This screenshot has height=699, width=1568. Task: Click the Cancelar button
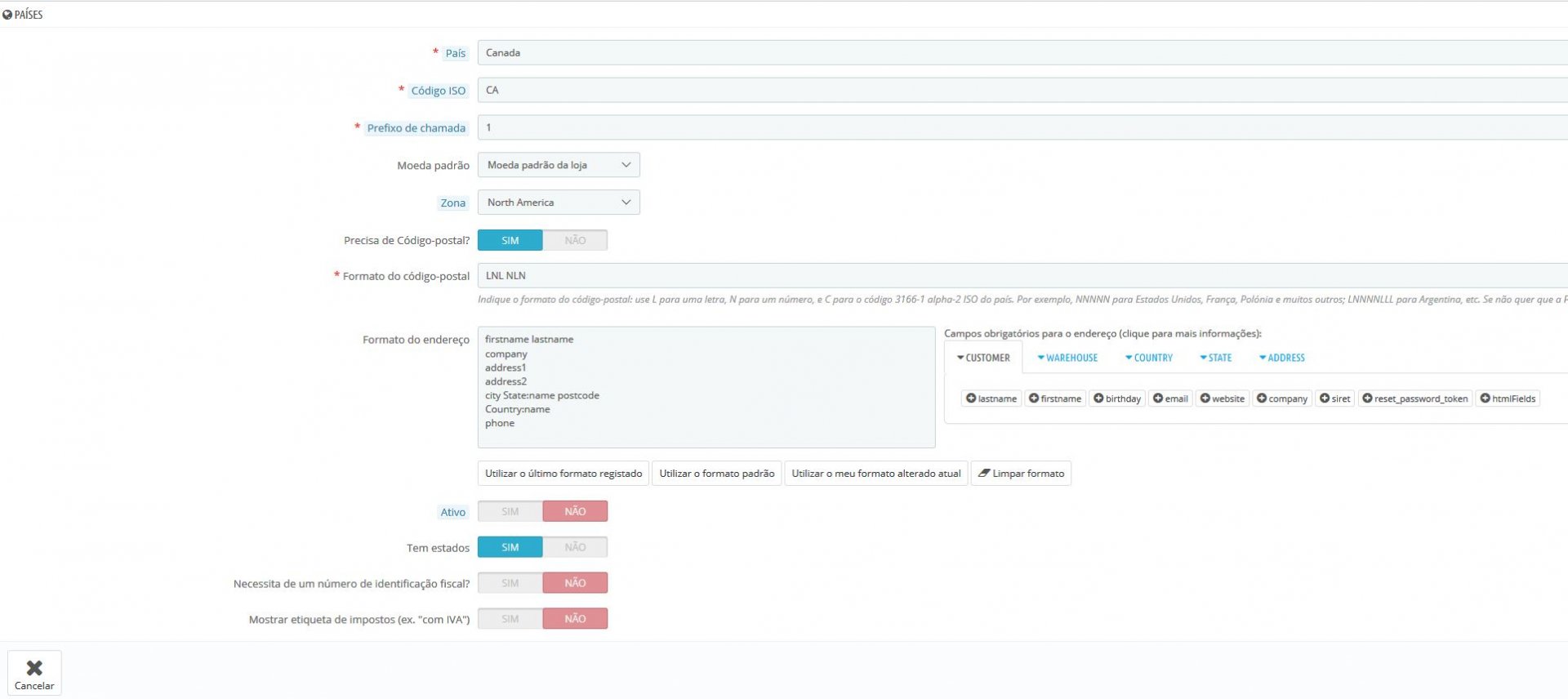point(34,673)
